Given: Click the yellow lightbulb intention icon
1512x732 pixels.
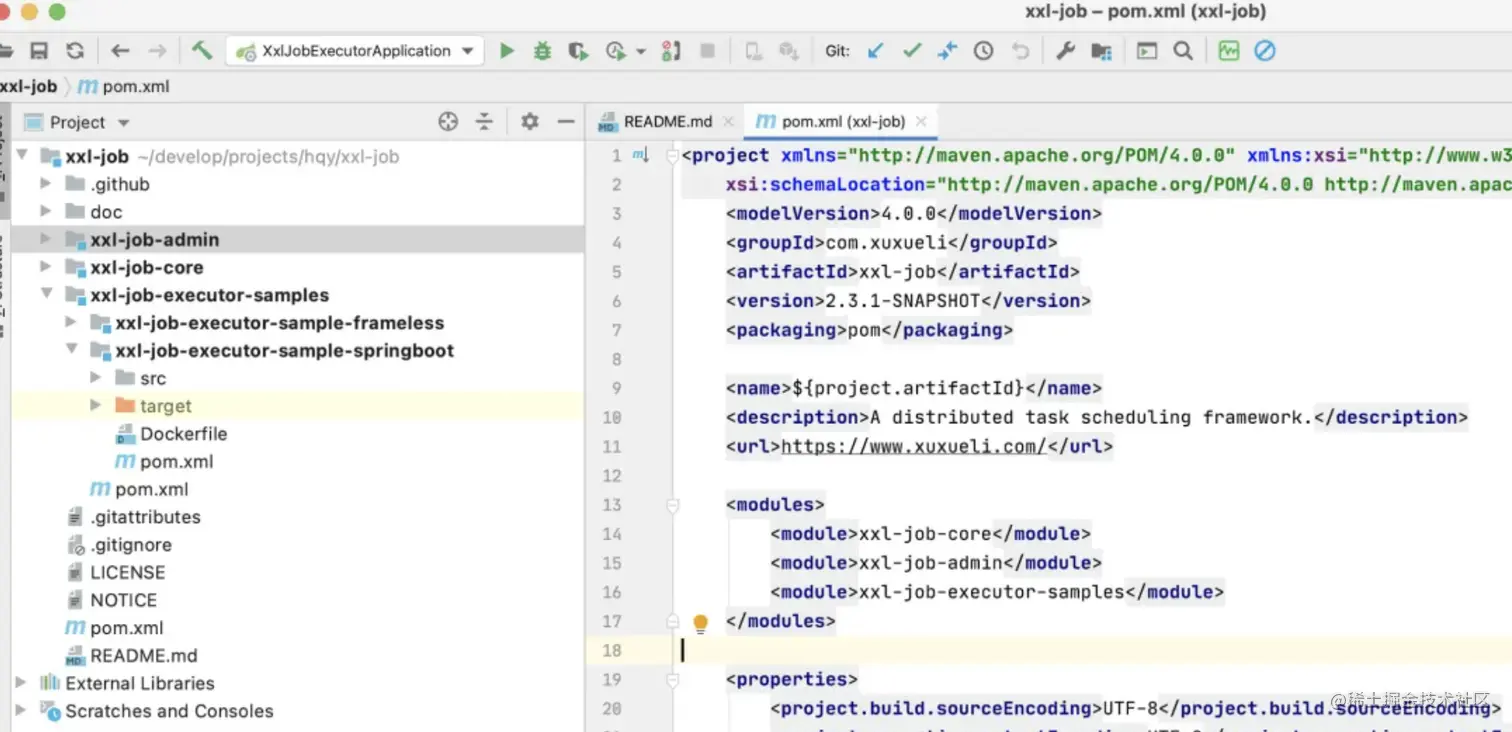Looking at the screenshot, I should tap(700, 623).
